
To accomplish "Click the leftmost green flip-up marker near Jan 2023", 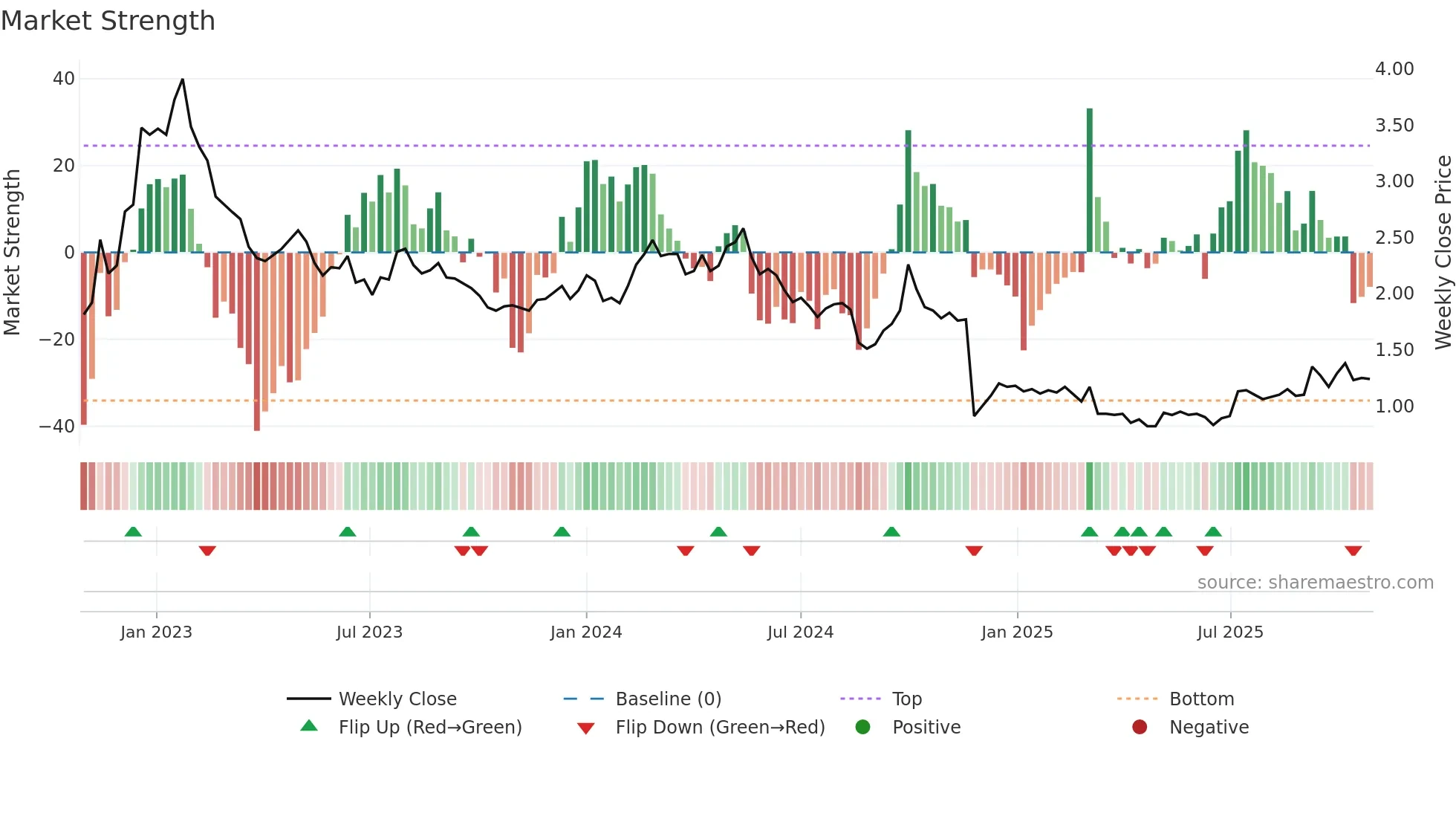I will click(x=133, y=532).
